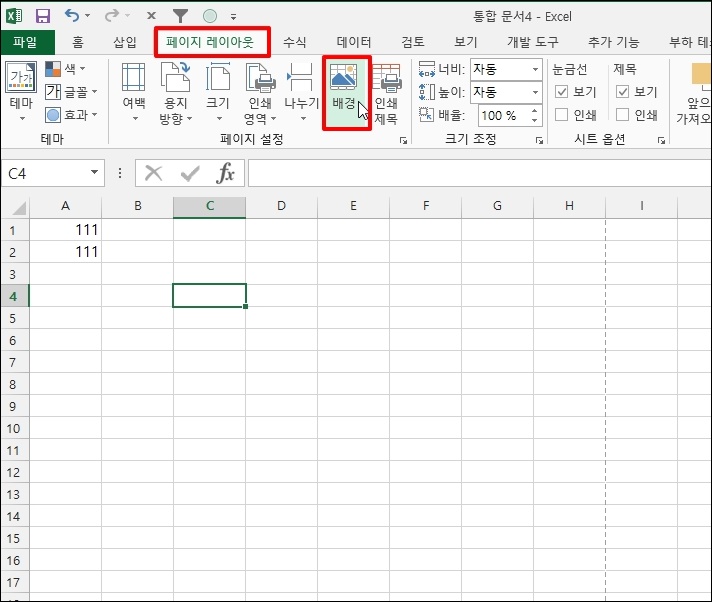
Task: Increase the 배율 (Scale) percent spinner
Action: click(x=534, y=111)
